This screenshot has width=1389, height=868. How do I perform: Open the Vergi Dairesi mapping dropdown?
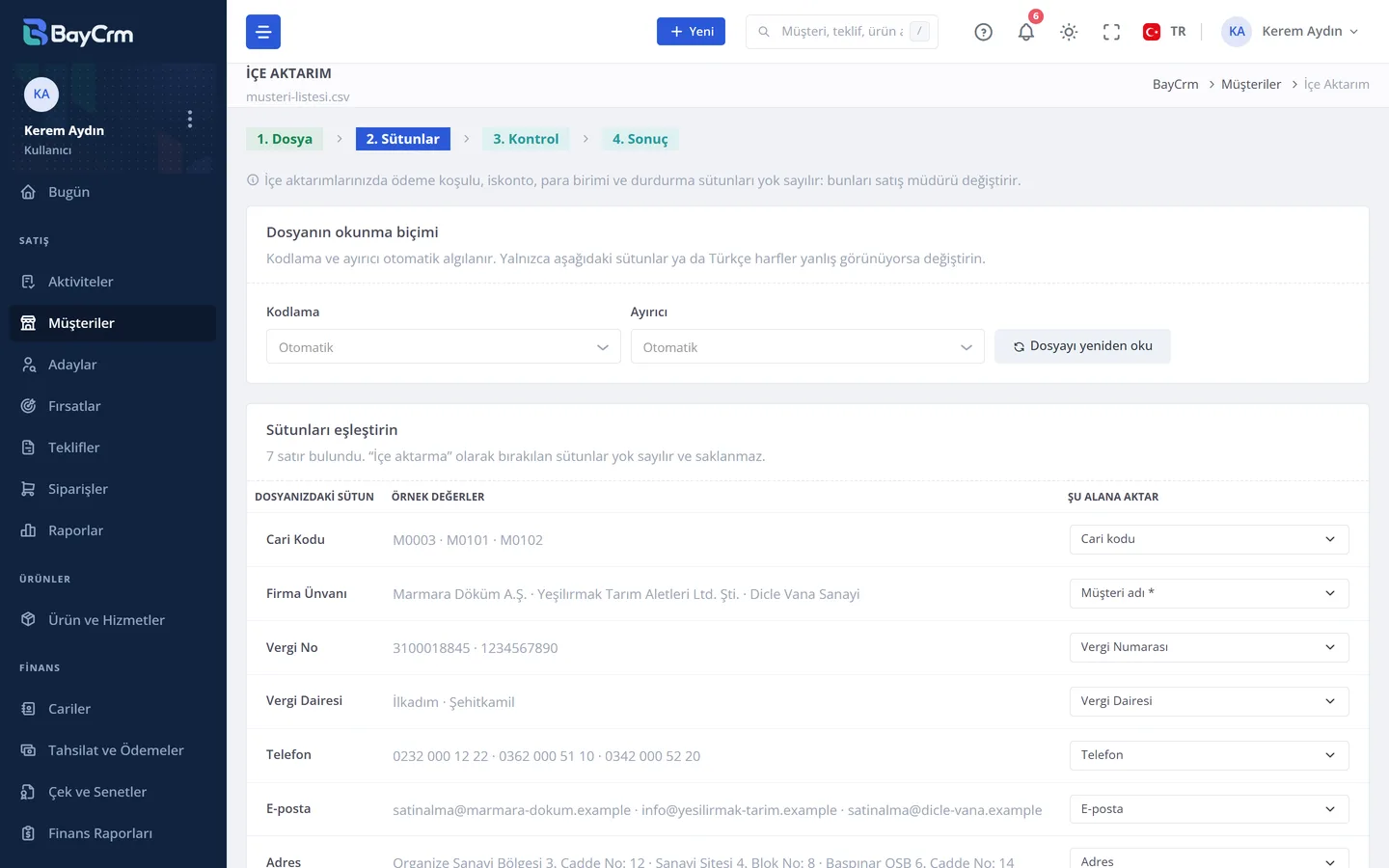click(1209, 701)
